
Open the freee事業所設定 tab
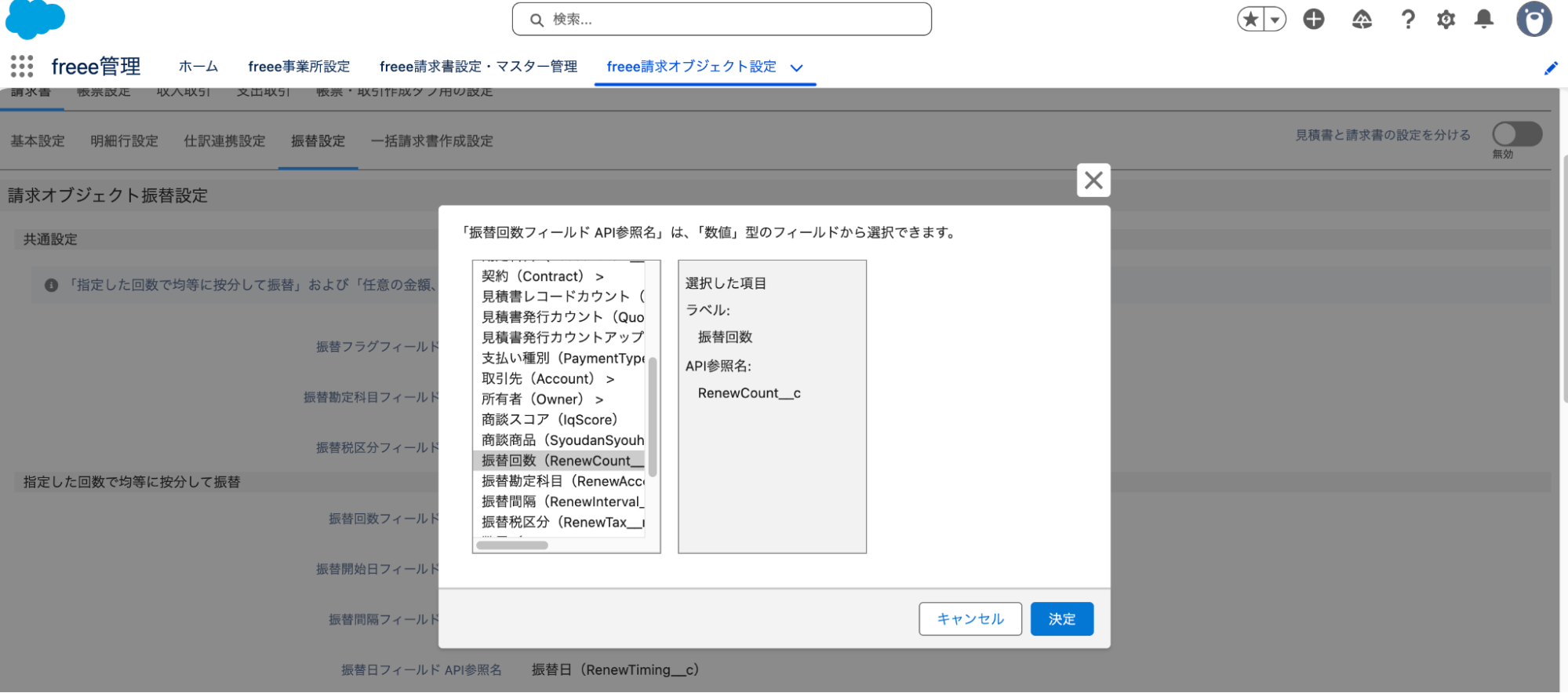tap(299, 67)
